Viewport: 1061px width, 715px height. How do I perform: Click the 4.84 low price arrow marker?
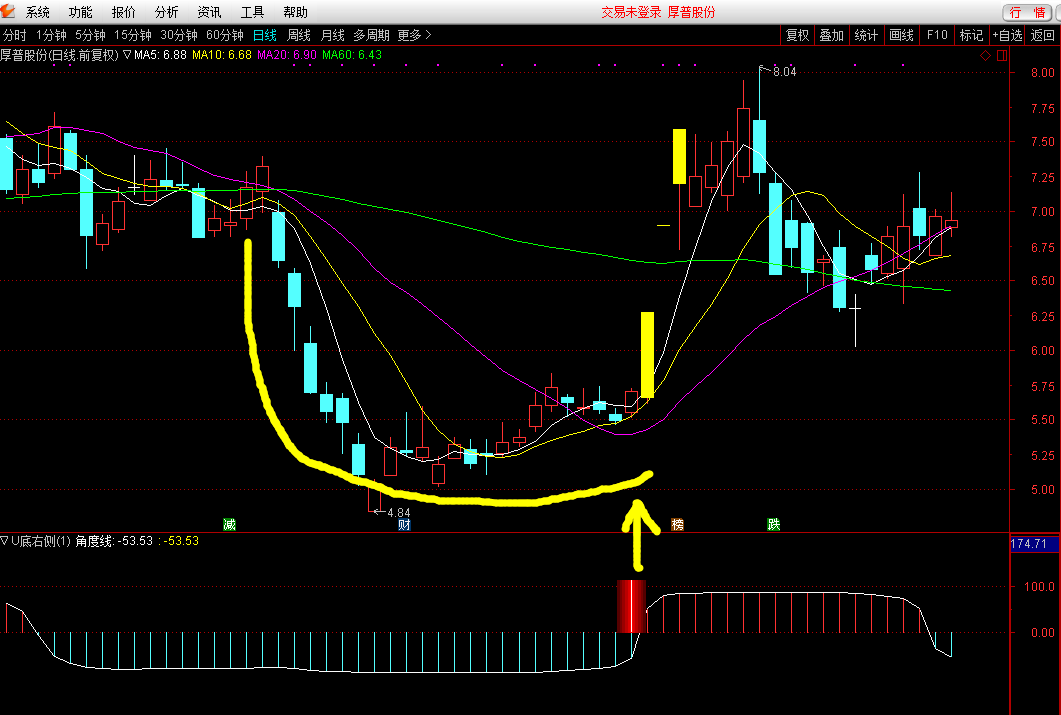392,512
